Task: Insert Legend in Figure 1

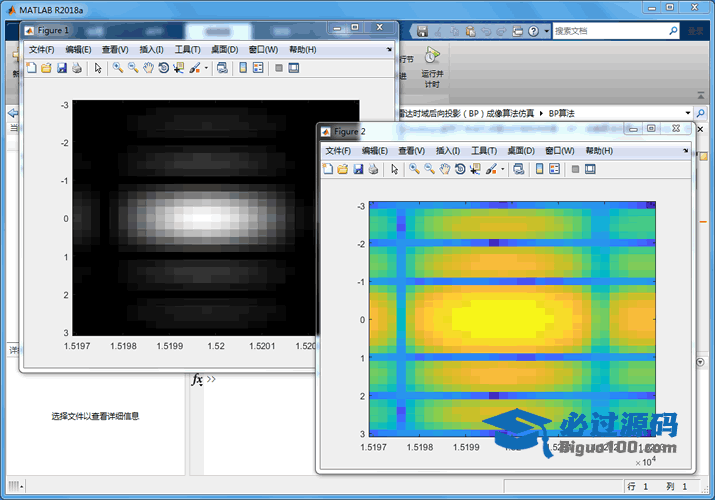Action: (x=258, y=68)
